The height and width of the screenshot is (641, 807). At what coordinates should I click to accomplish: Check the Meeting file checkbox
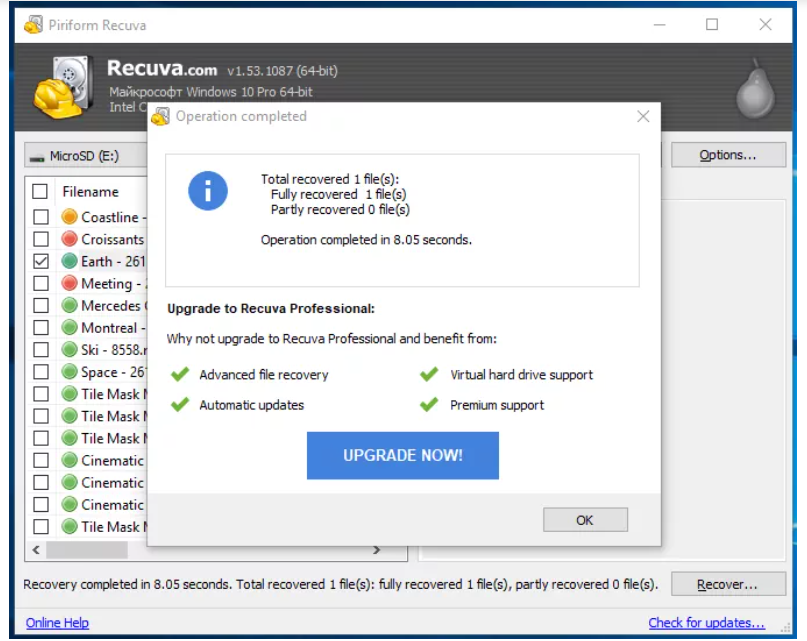point(41,283)
